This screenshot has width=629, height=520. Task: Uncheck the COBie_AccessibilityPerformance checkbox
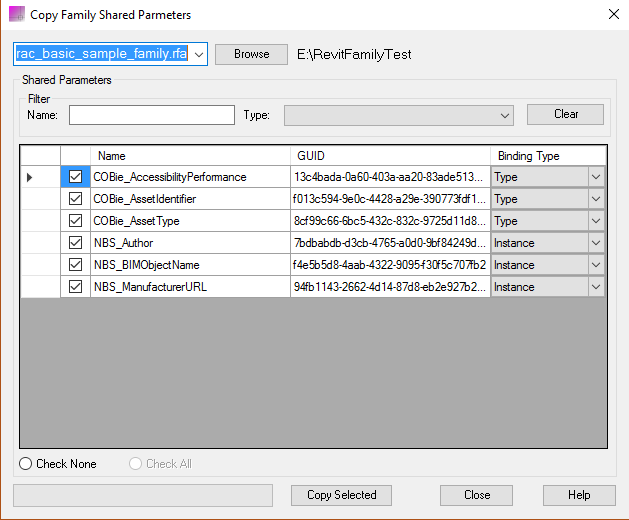[75, 177]
